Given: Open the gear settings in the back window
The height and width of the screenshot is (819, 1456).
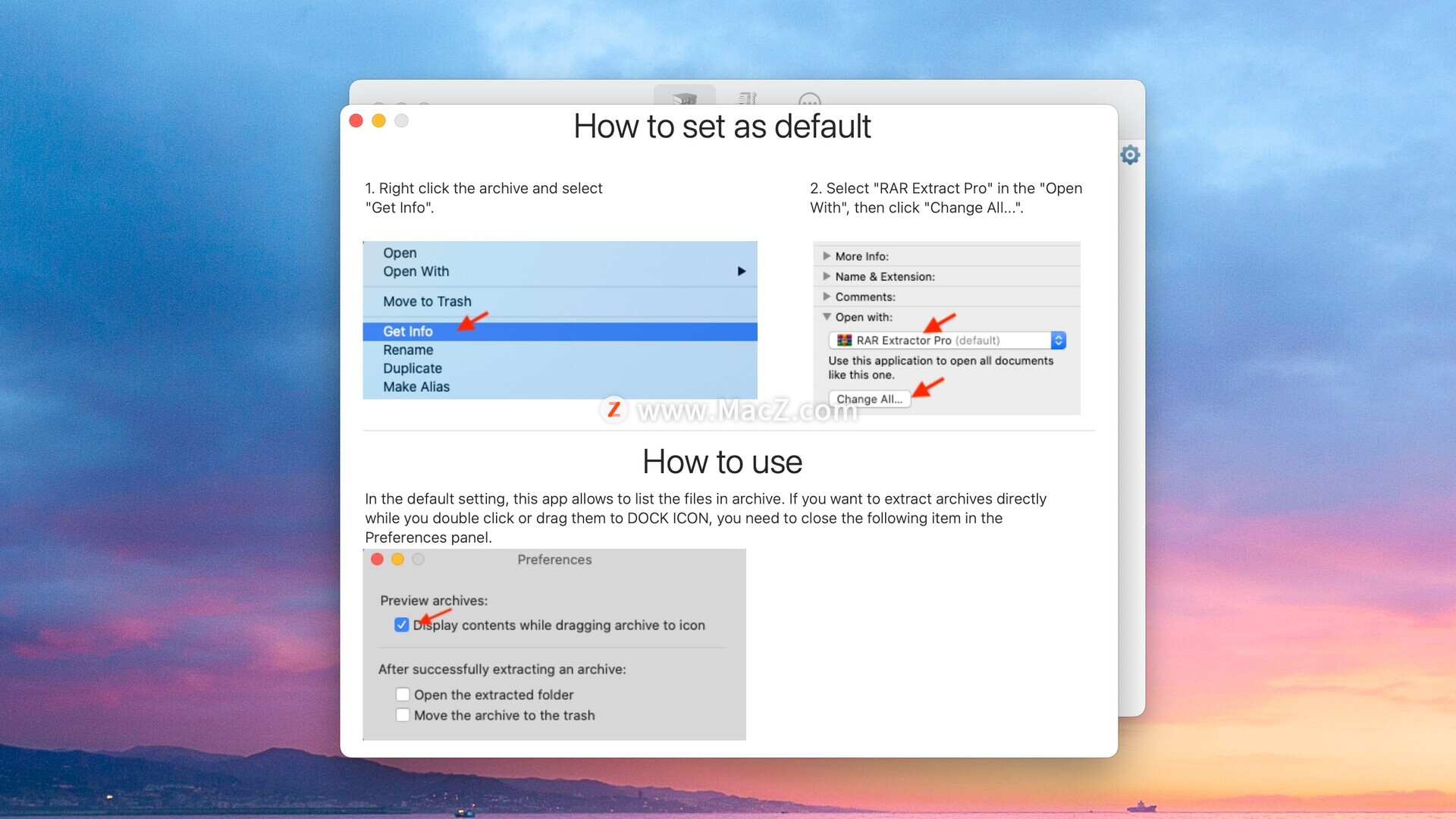Looking at the screenshot, I should point(1130,155).
